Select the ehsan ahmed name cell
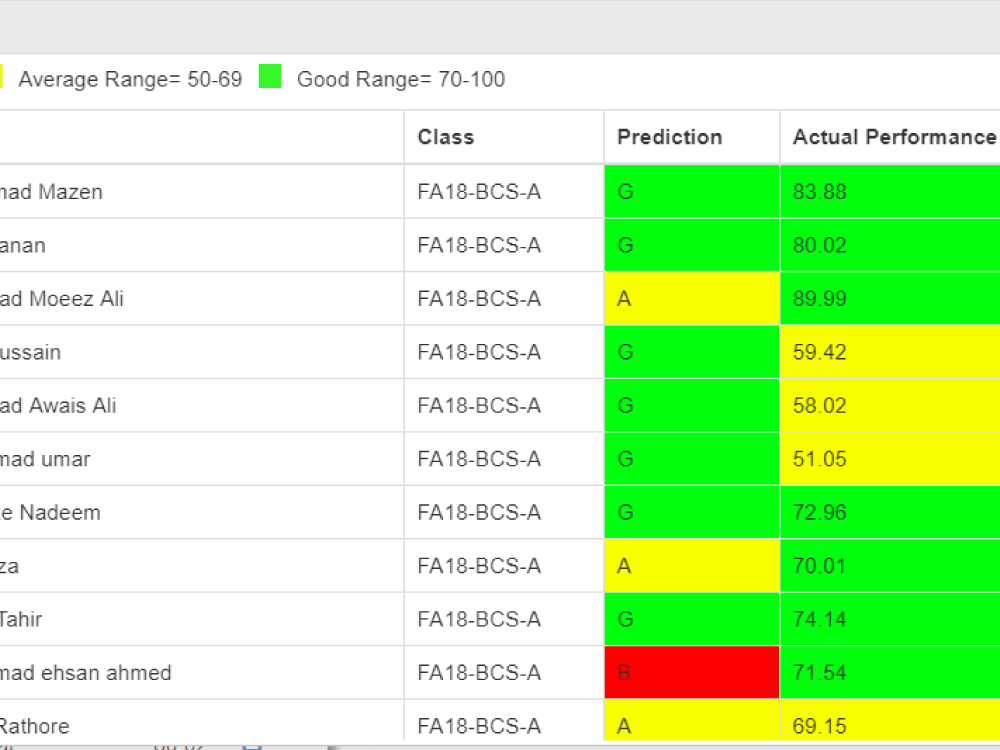1000x750 pixels. 202,673
